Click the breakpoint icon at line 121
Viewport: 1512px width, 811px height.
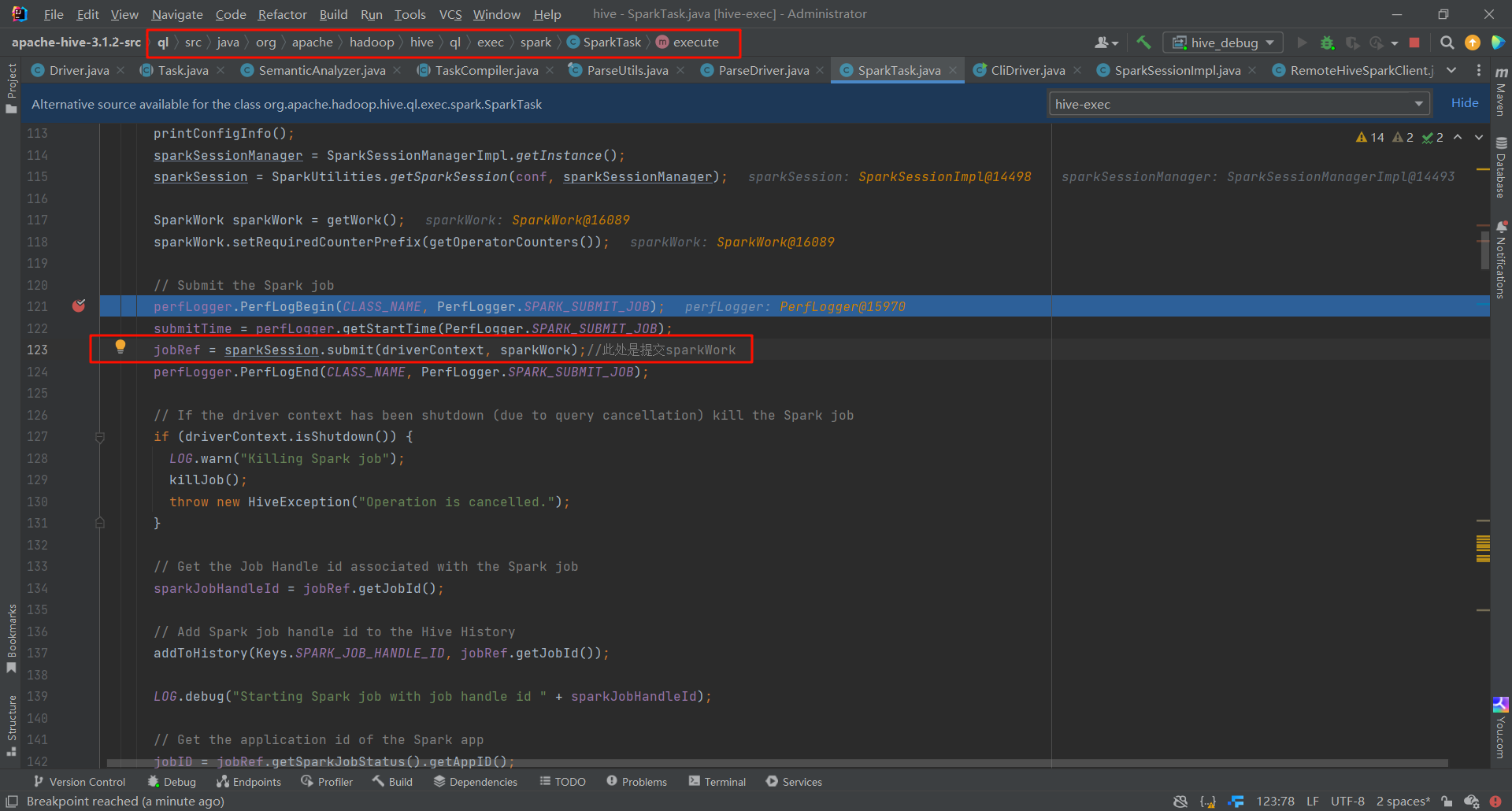point(79,306)
